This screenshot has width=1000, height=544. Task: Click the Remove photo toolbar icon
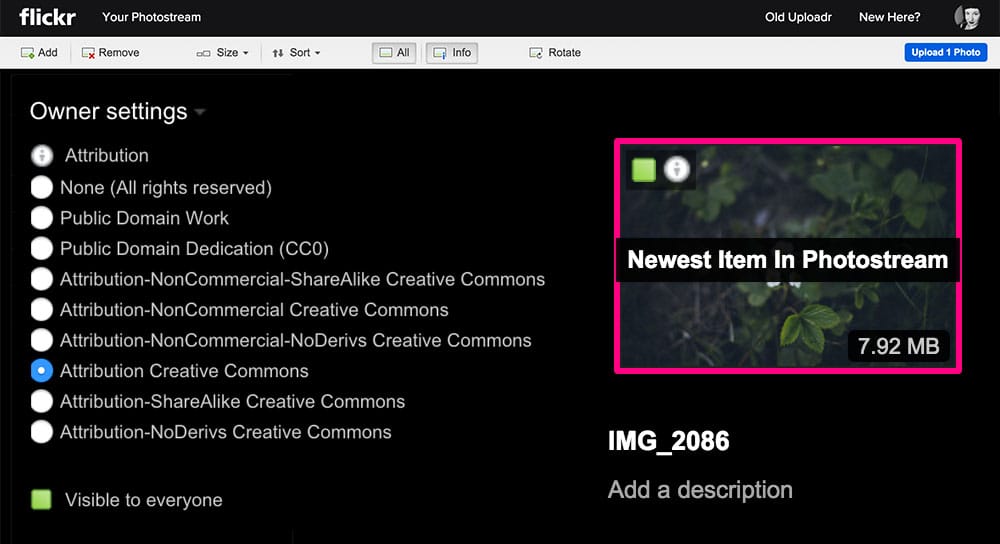(x=88, y=53)
